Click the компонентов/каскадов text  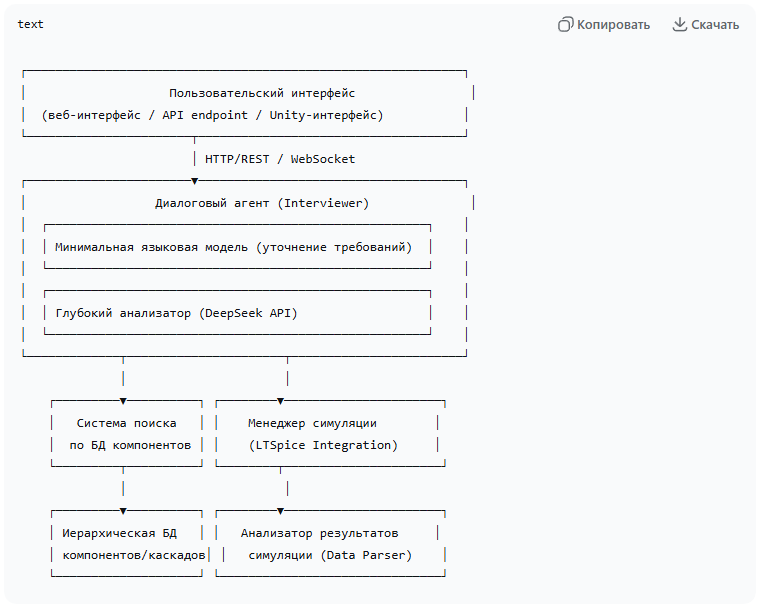133,555
